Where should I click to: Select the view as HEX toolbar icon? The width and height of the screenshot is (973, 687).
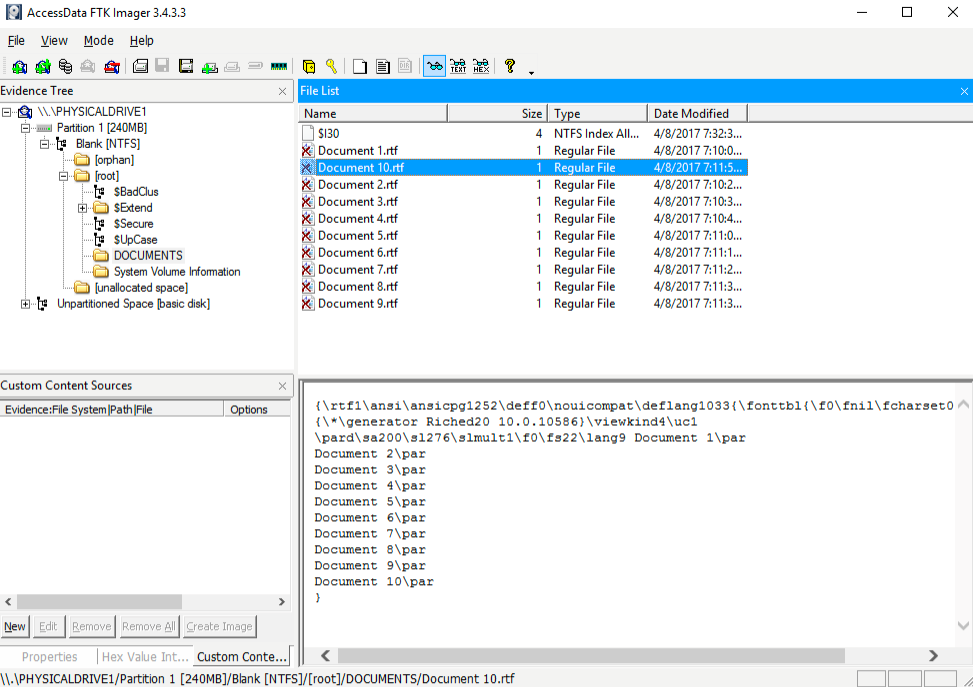481,67
